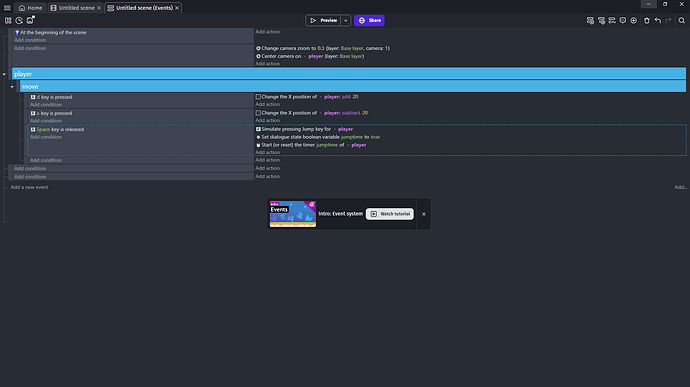Delete the selected event with trash icon
This screenshot has width=690, height=387.
[x=646, y=20]
